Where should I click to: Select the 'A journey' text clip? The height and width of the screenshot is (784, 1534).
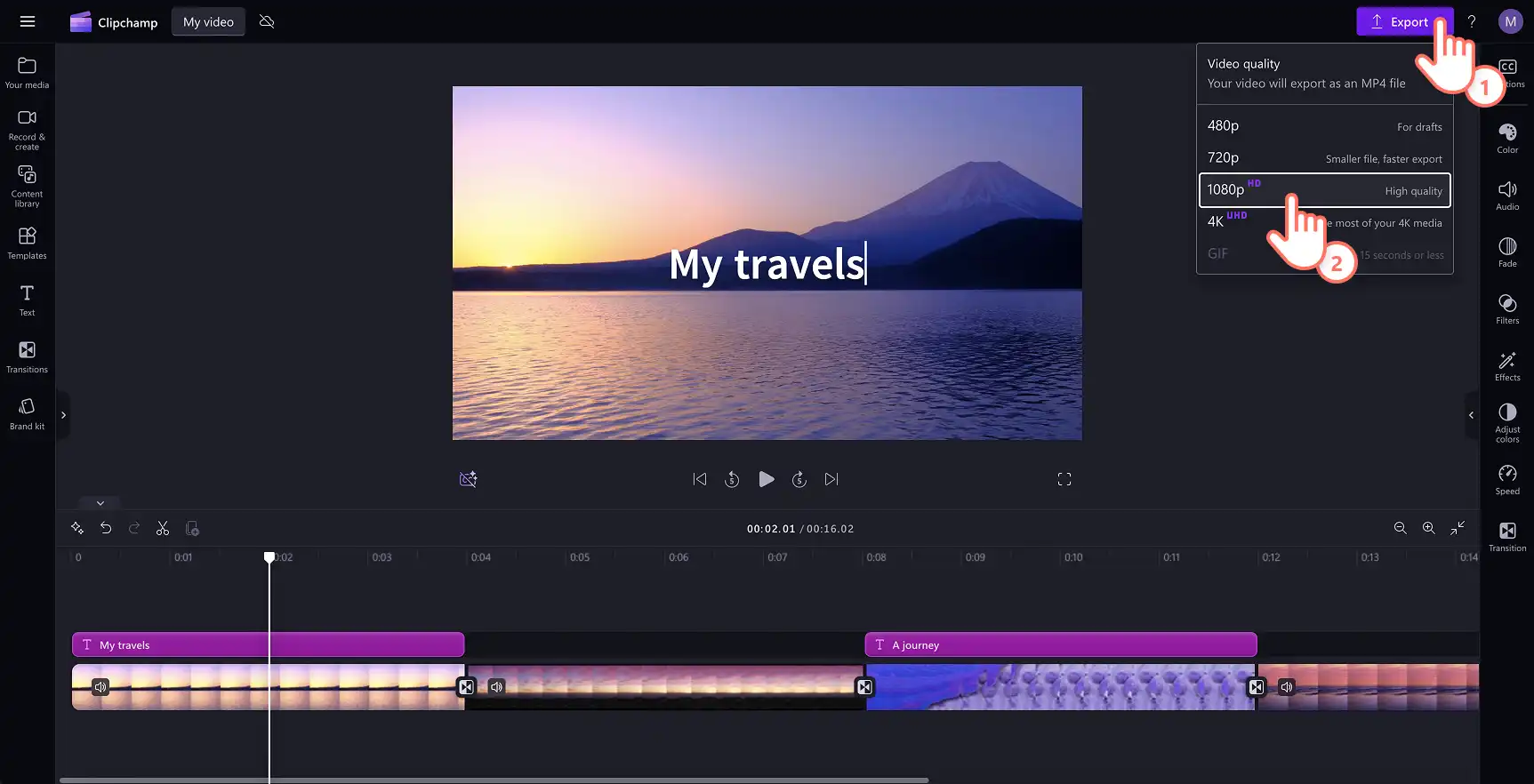[x=1061, y=644]
